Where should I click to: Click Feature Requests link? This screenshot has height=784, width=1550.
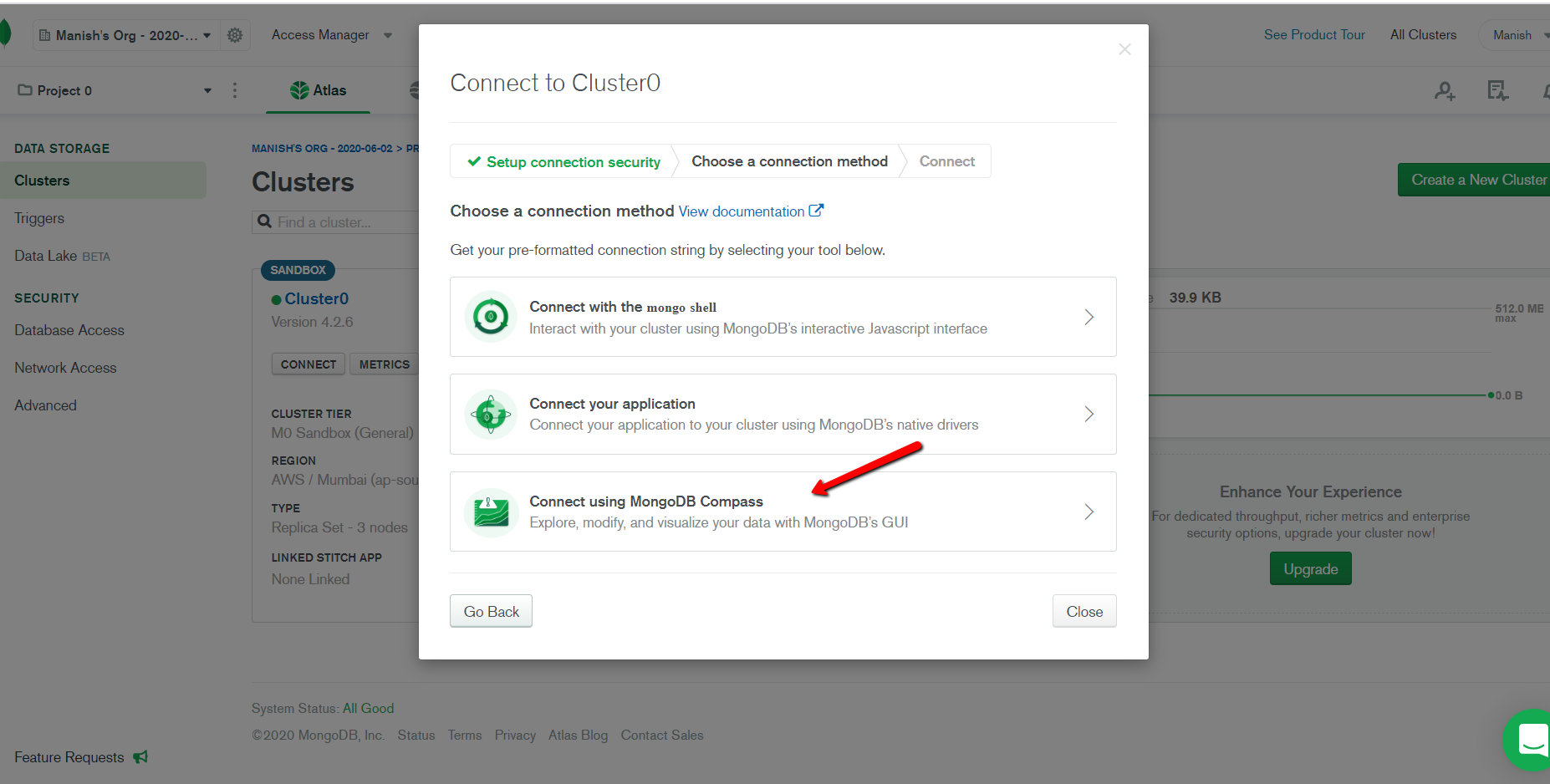pyautogui.click(x=69, y=757)
